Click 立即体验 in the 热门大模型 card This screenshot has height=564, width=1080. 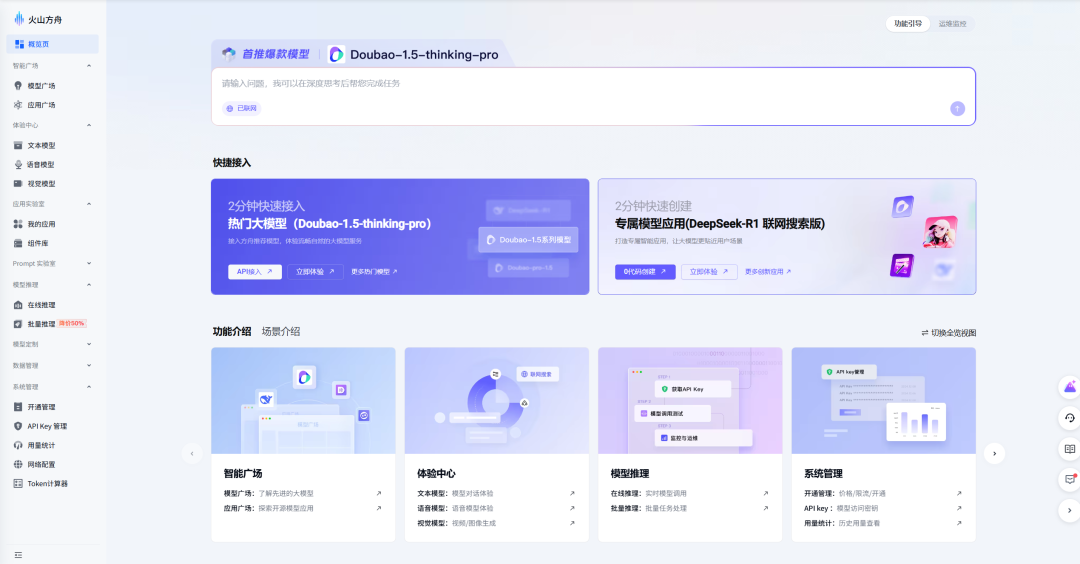[x=315, y=272]
